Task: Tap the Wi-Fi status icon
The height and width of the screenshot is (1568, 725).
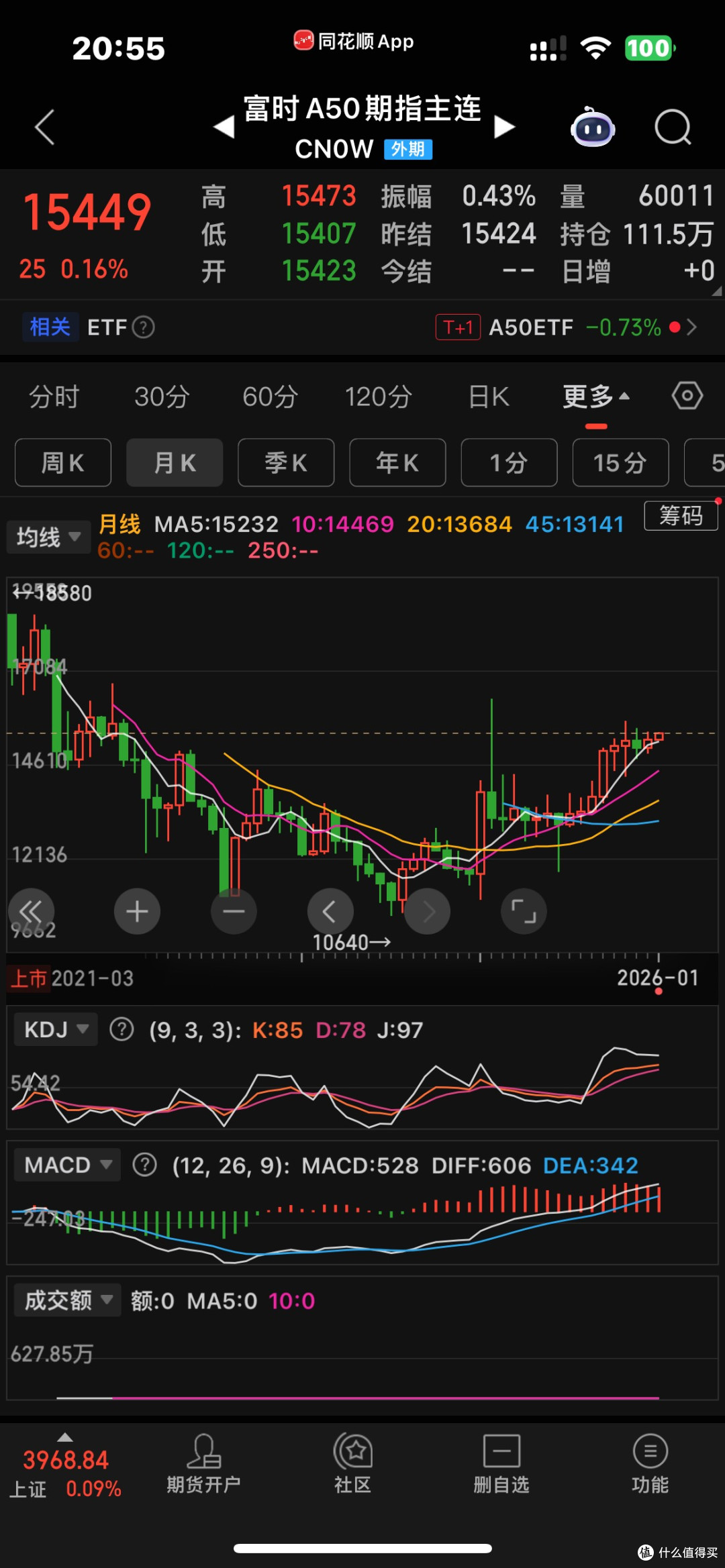Action: (595, 48)
